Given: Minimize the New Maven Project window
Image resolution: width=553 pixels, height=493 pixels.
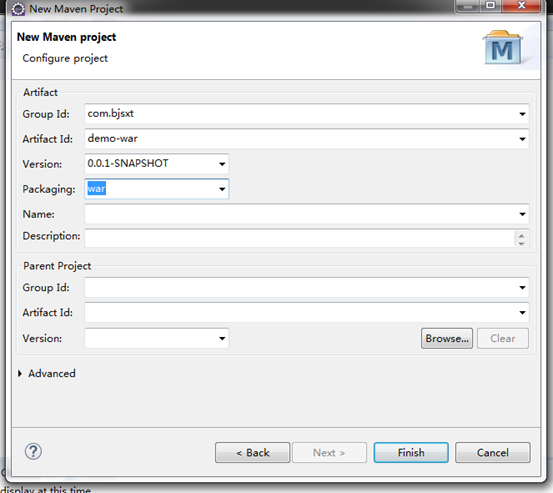Looking at the screenshot, I should [468, 6].
